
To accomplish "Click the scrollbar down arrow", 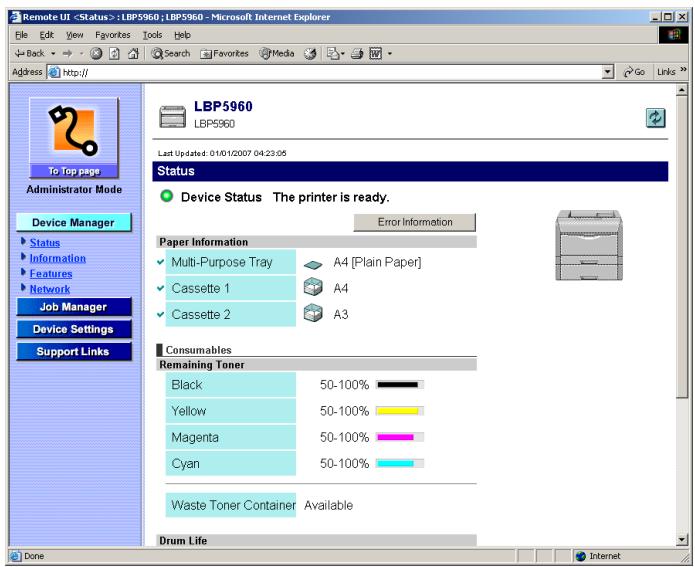I will point(682,540).
